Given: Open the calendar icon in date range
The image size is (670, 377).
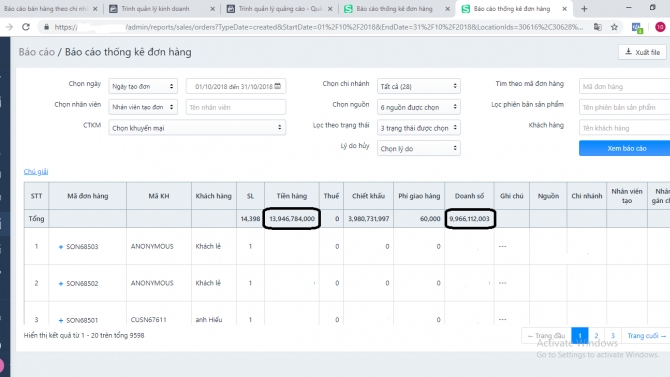Looking at the screenshot, I should [x=278, y=86].
